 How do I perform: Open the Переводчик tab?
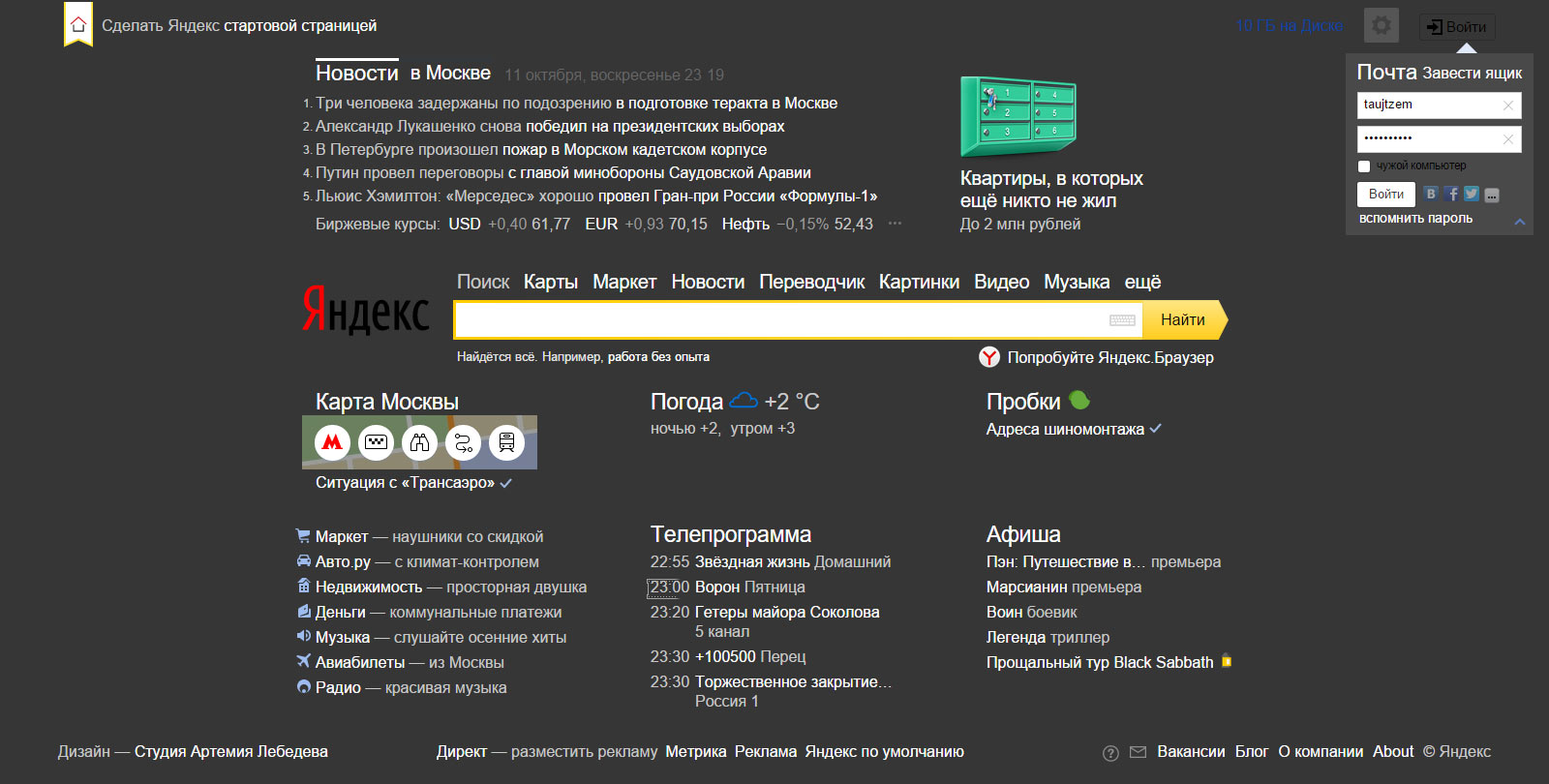click(x=811, y=282)
